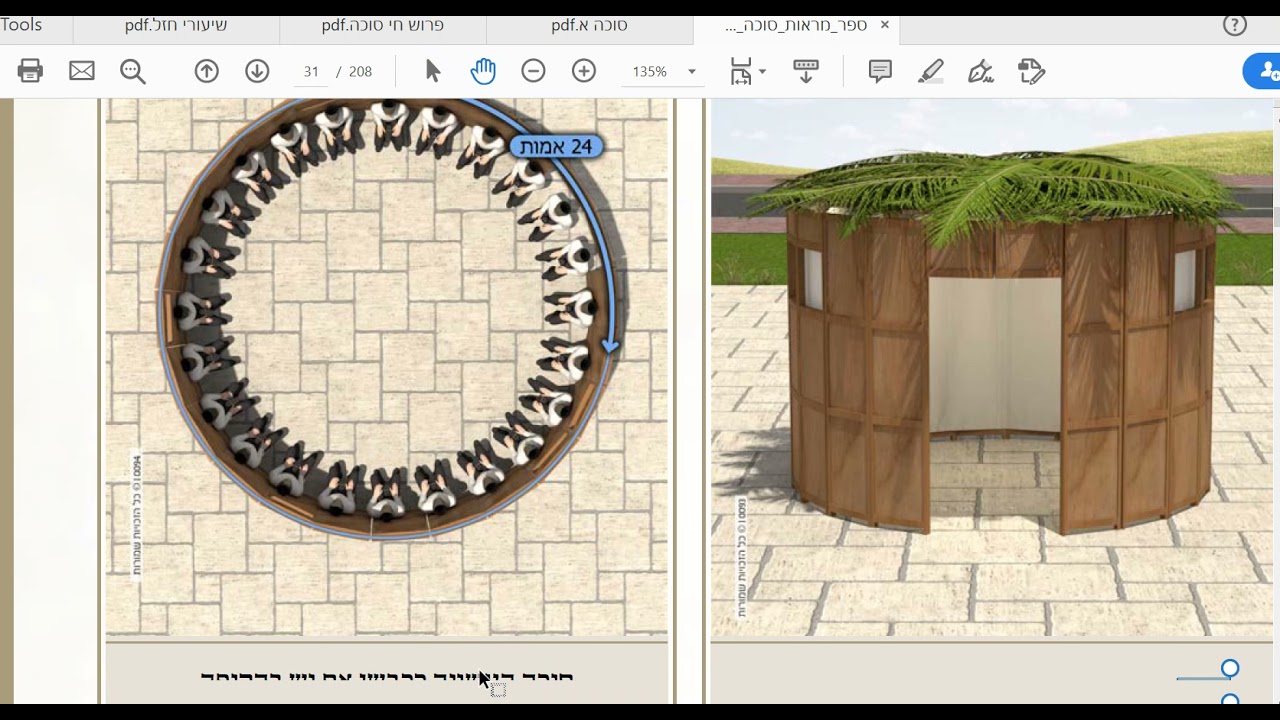Select the highlighter pen tool

(x=931, y=71)
